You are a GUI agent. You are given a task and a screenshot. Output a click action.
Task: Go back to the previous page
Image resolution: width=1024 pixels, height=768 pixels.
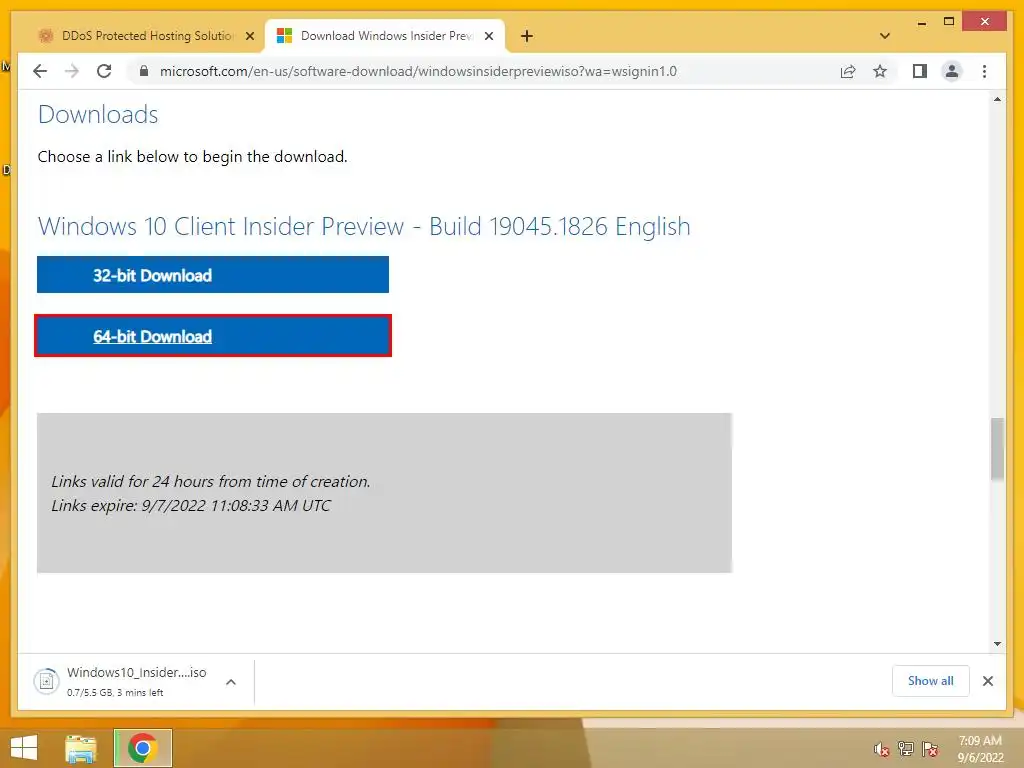click(x=40, y=71)
